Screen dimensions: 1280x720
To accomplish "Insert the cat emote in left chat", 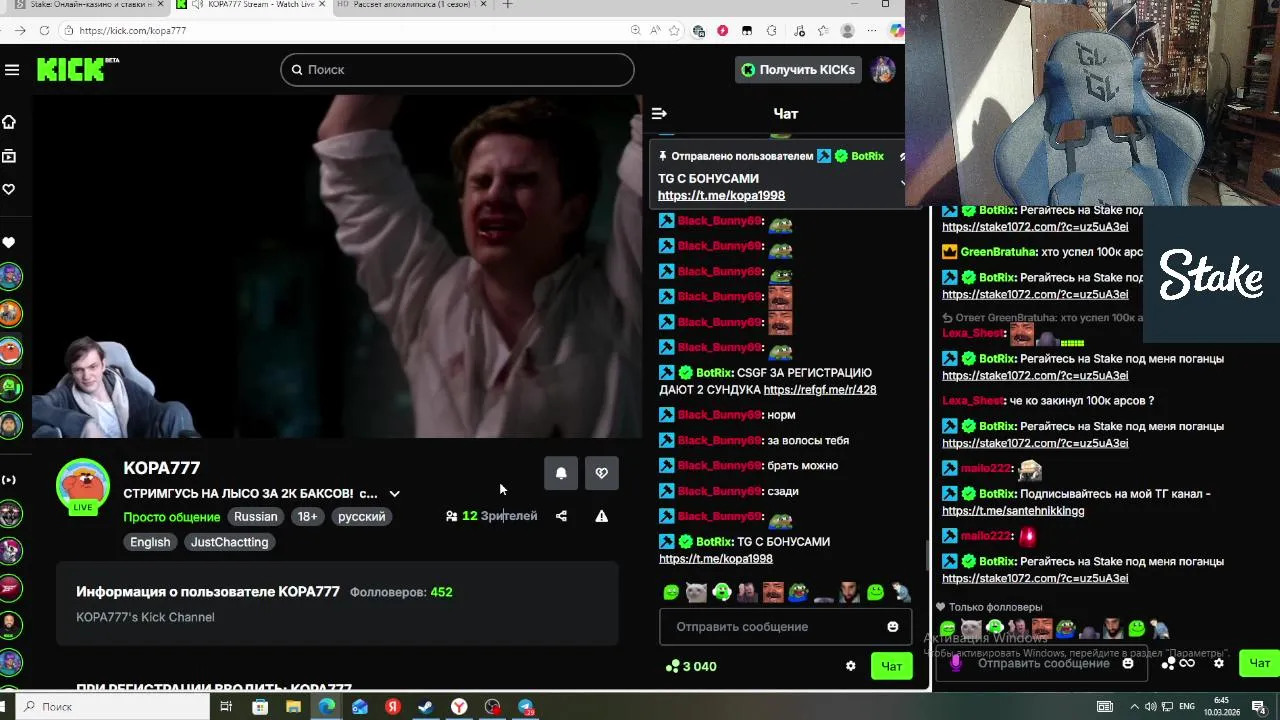I will 696,592.
